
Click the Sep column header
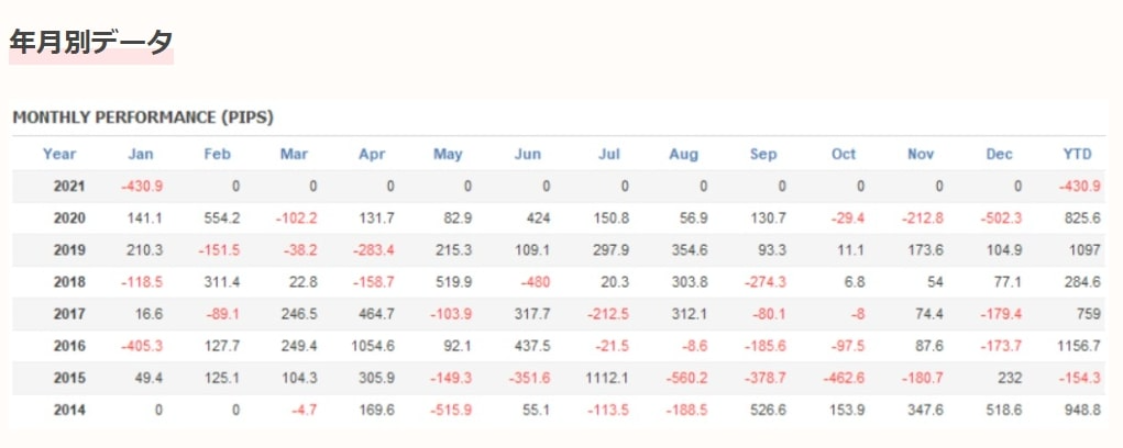click(x=764, y=154)
